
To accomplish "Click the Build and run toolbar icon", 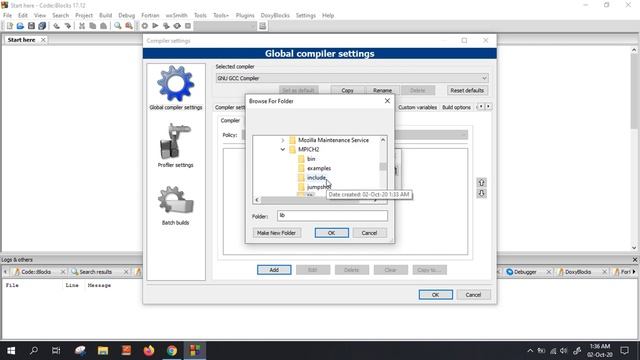I will [166, 26].
